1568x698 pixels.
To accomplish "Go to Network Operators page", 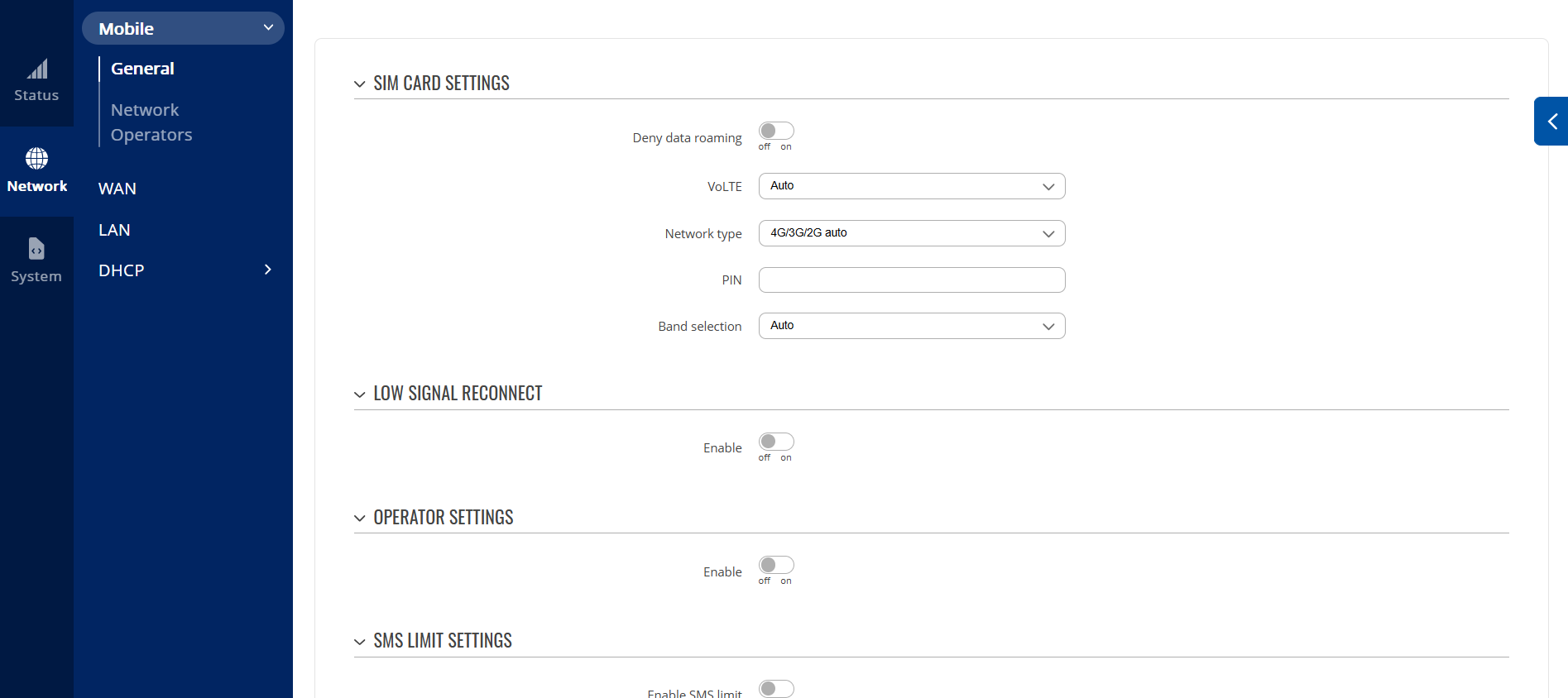I will [x=151, y=122].
